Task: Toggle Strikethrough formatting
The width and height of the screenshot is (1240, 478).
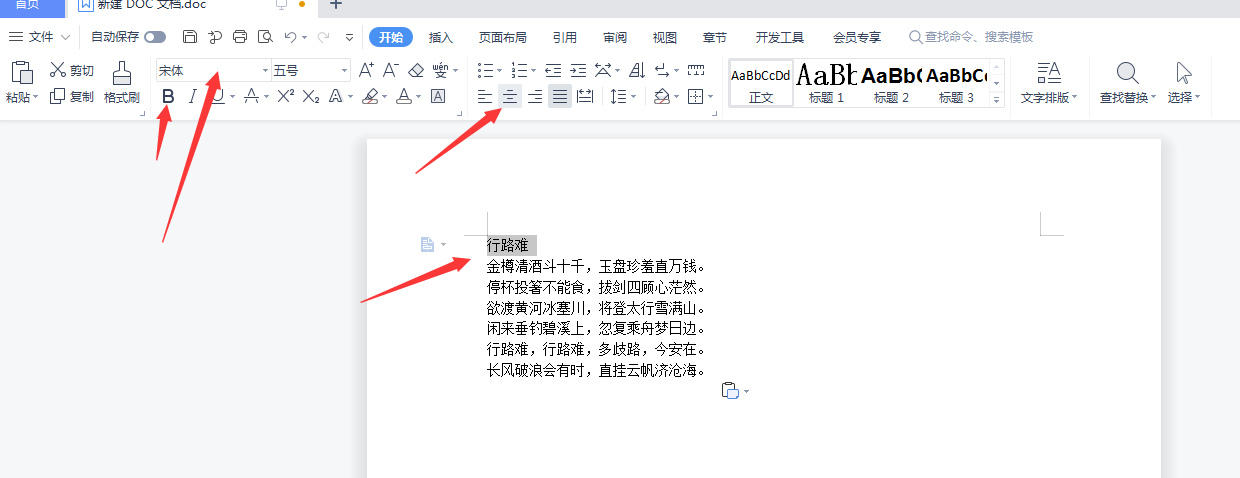Action: coord(251,97)
